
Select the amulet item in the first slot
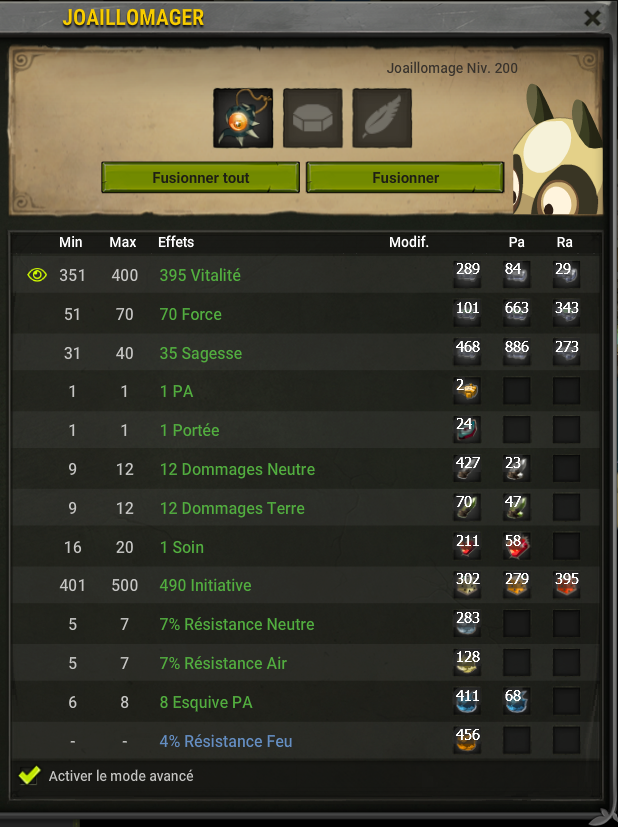click(x=243, y=118)
